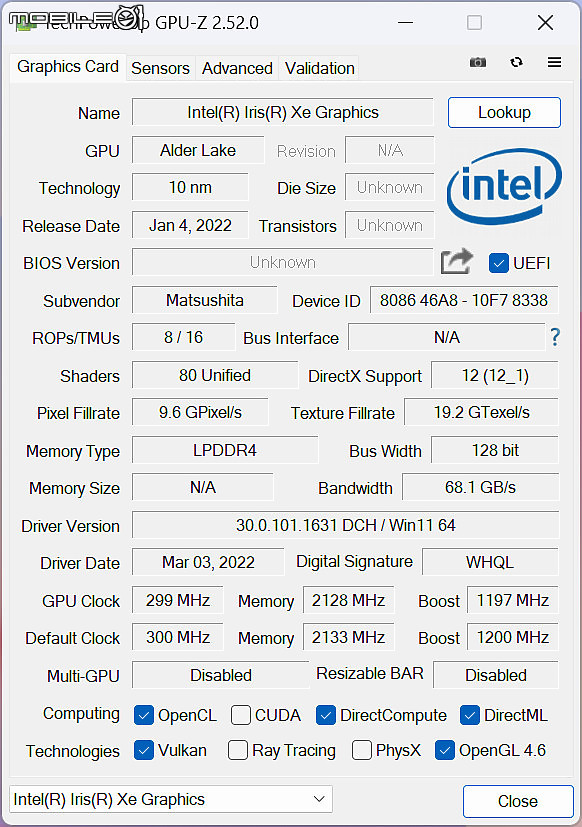Viewport: 582px width, 827px height.
Task: Enable the Ray Tracing checkbox
Action: (237, 750)
